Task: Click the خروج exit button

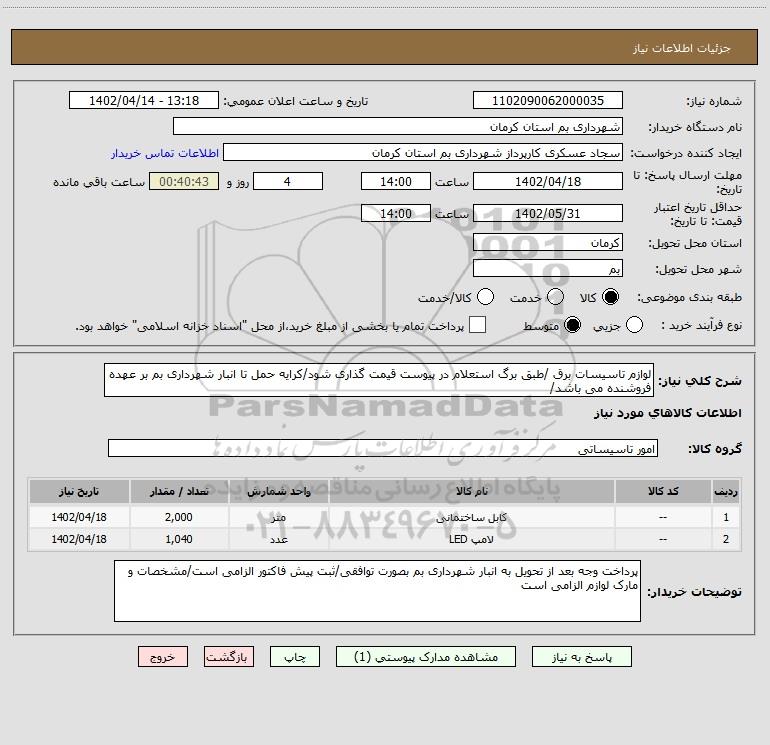Action: 163,657
